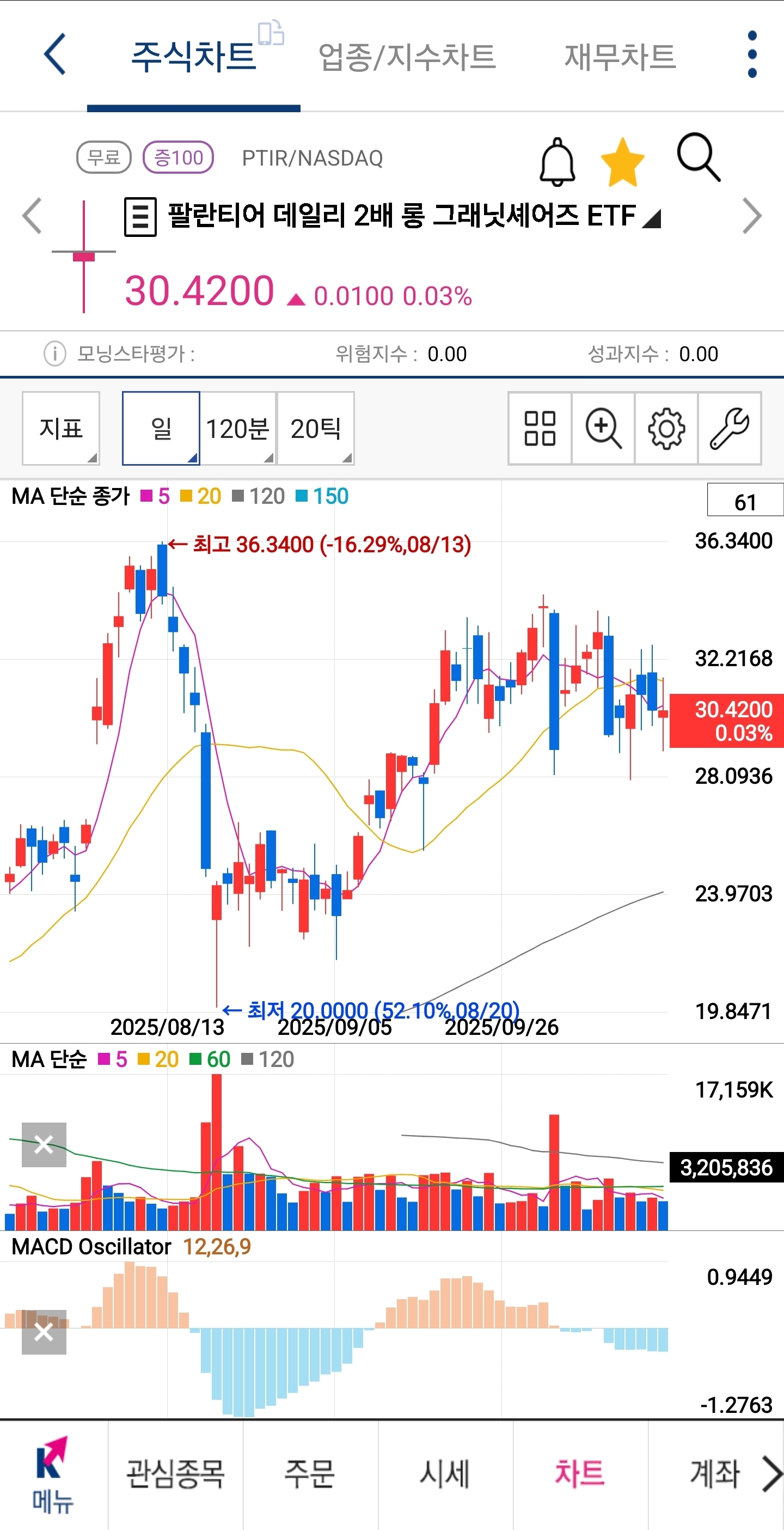The image size is (784, 1530).
Task: Tap MA 60 green swatch in volume chart
Action: pos(195,1059)
